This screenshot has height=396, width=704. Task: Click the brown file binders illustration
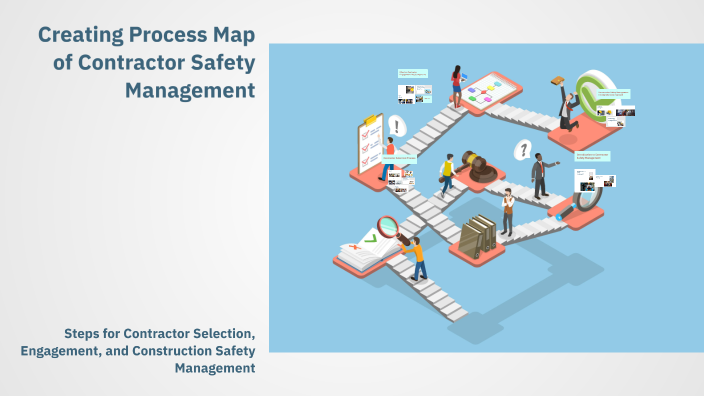click(x=478, y=236)
